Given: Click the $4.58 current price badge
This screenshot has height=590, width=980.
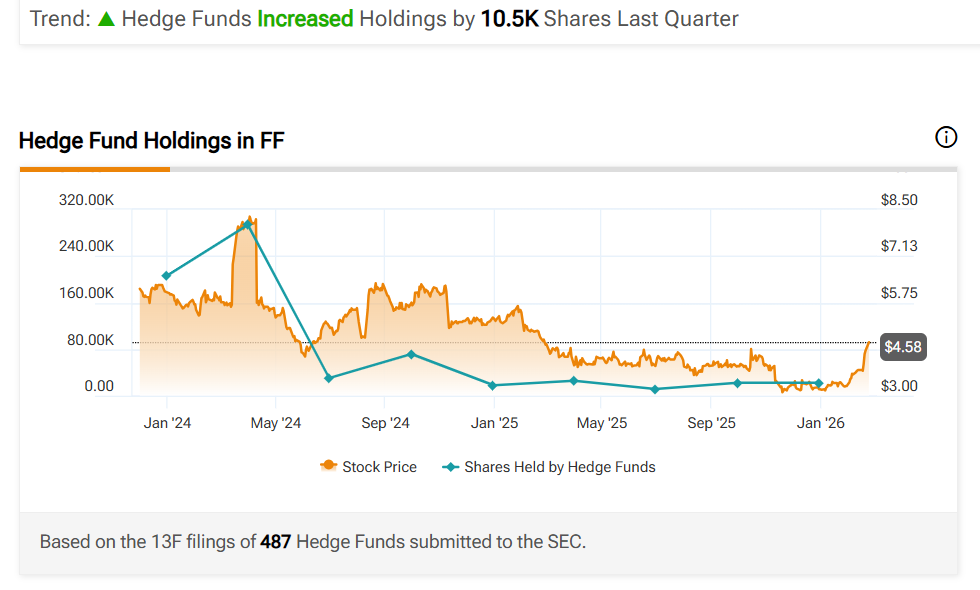Looking at the screenshot, I should 902,347.
